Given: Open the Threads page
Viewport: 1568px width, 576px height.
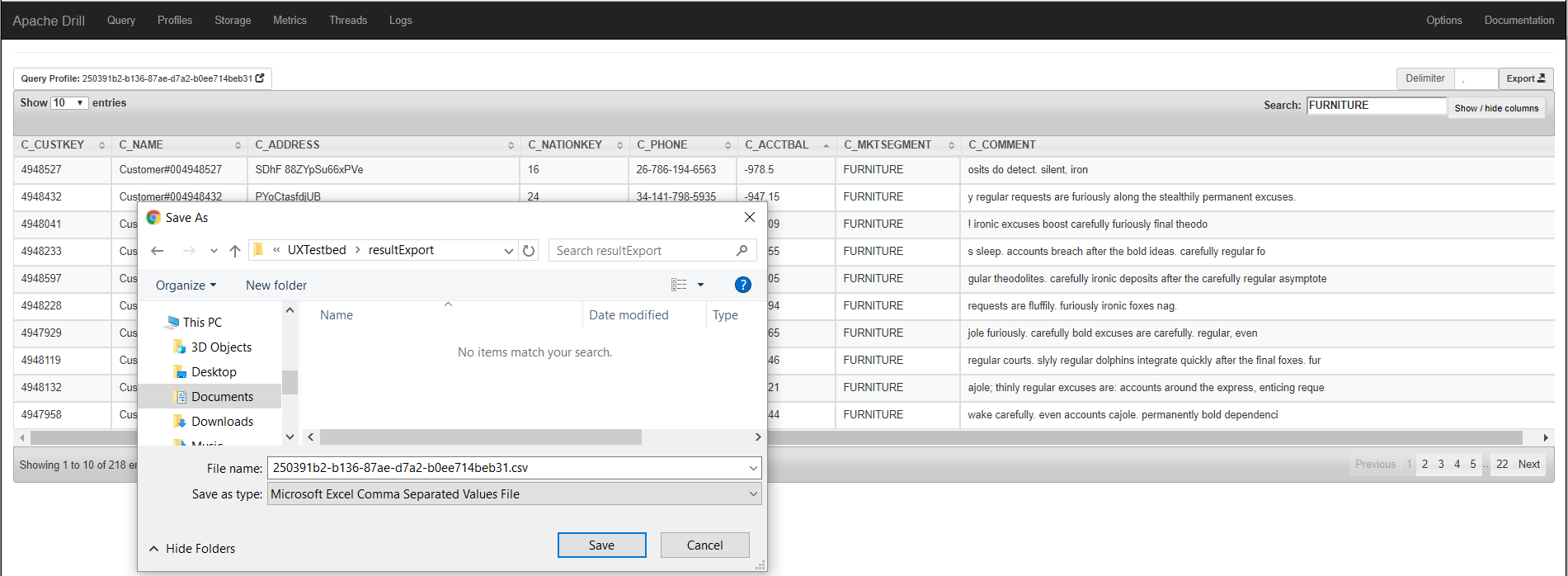Looking at the screenshot, I should [x=348, y=20].
